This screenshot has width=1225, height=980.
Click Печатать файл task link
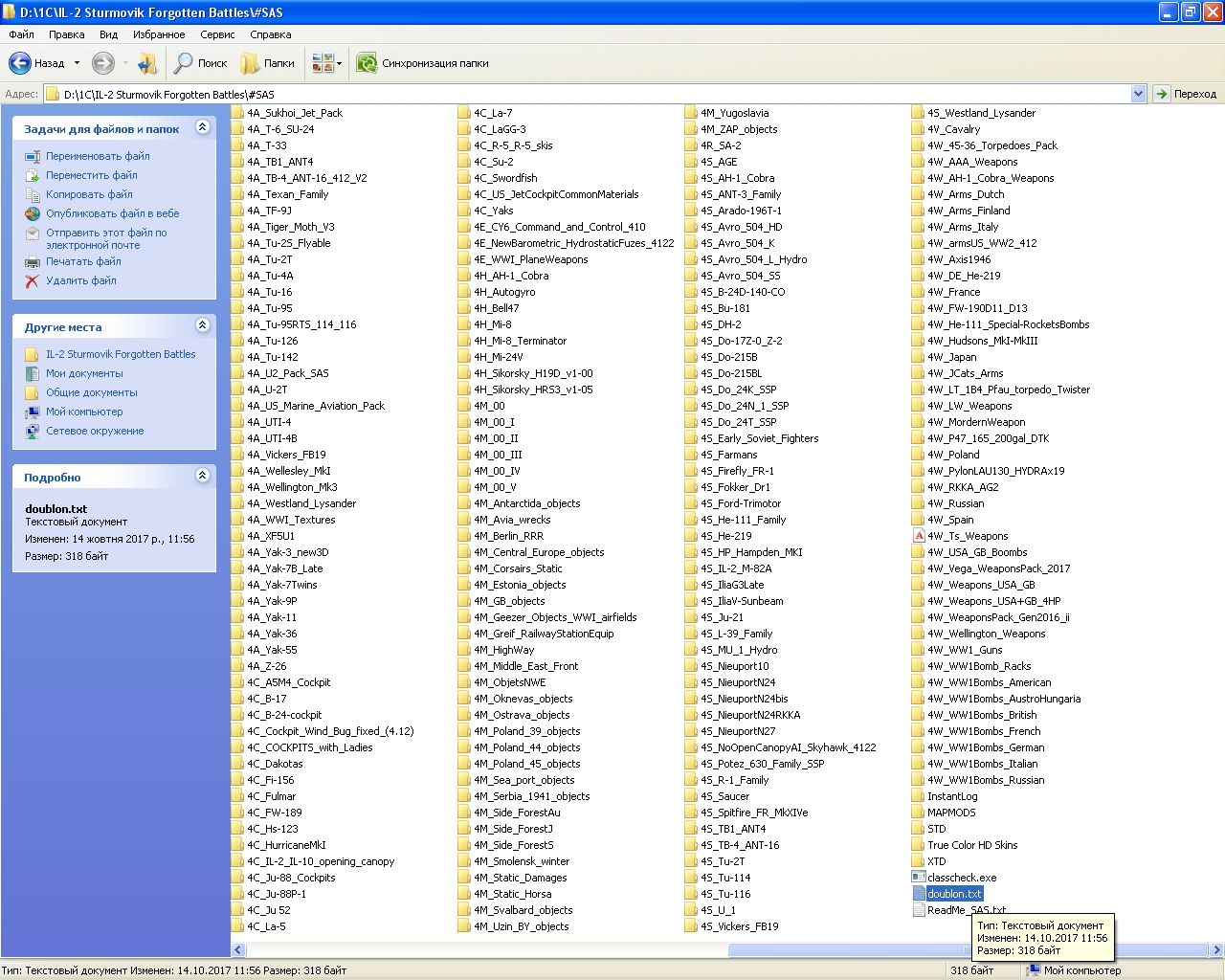[x=83, y=261]
